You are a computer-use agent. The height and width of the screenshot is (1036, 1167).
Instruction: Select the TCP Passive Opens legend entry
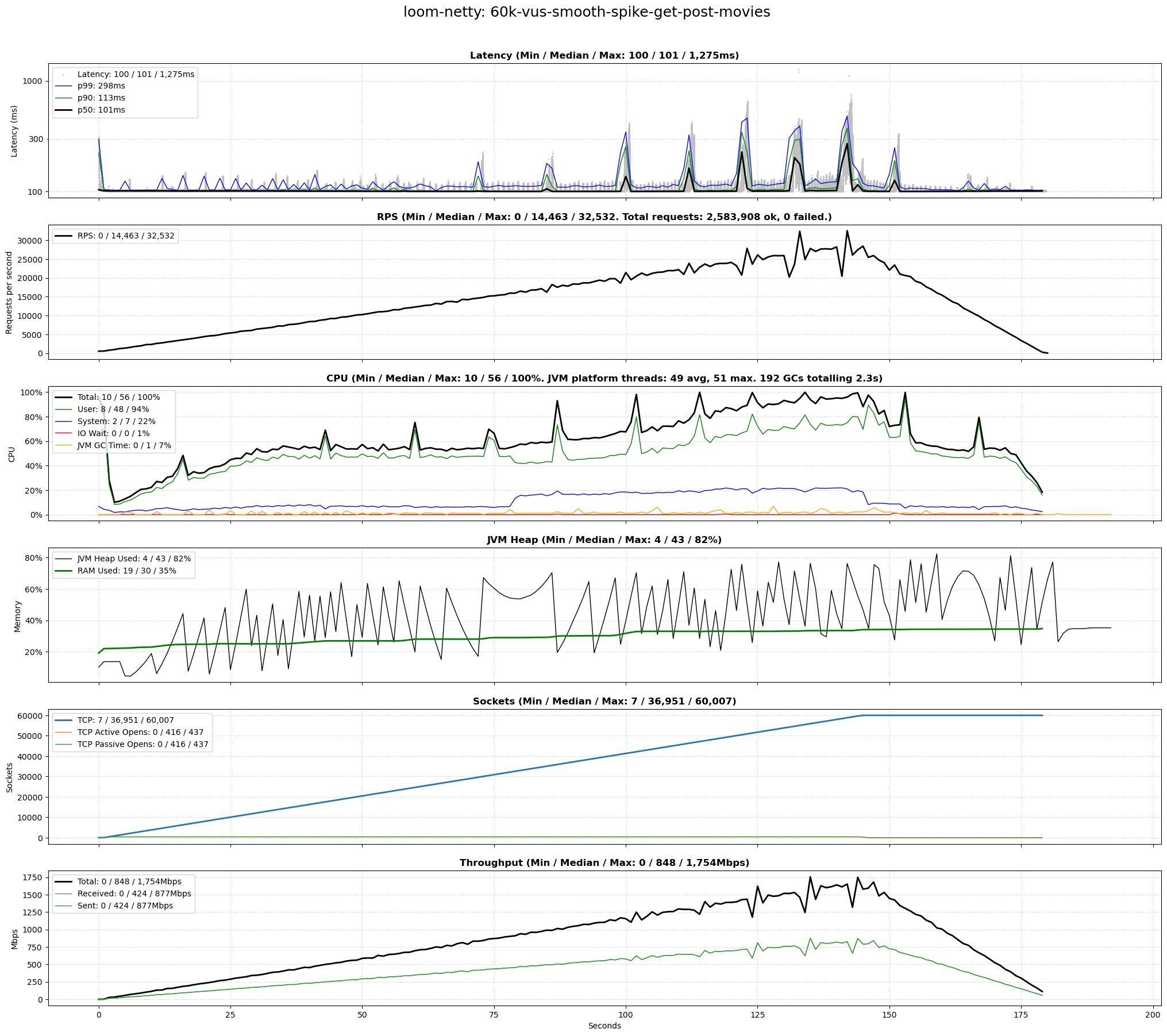(x=142, y=744)
